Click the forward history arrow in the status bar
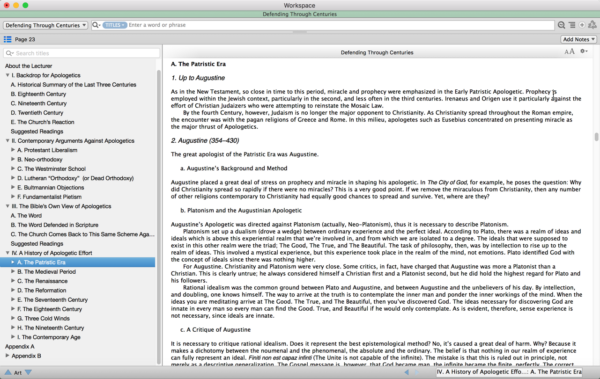Image resolution: width=600 pixels, height=379 pixels. 417,372
